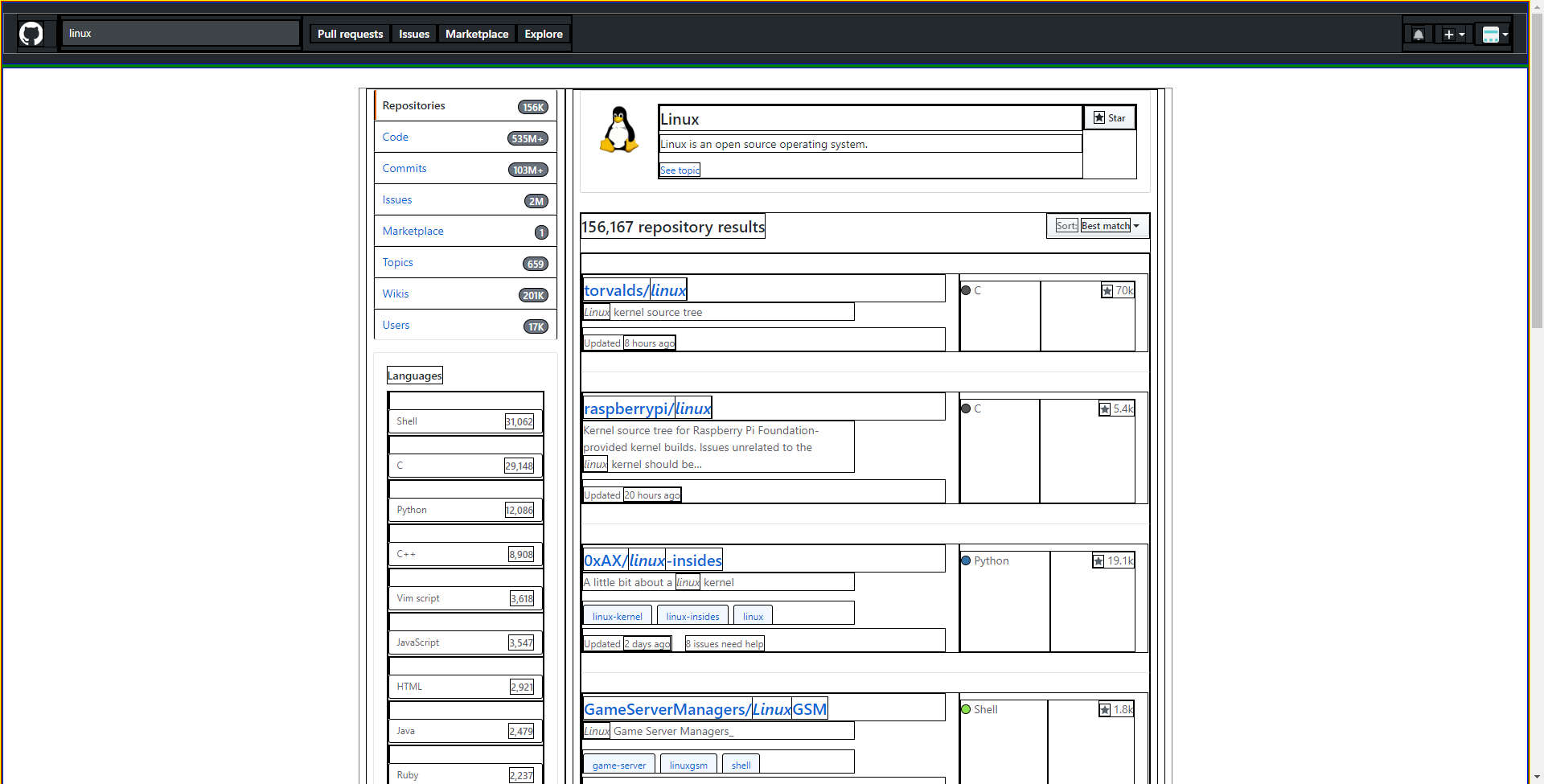The height and width of the screenshot is (784, 1544).
Task: Filter results by Vim script language
Action: click(466, 598)
